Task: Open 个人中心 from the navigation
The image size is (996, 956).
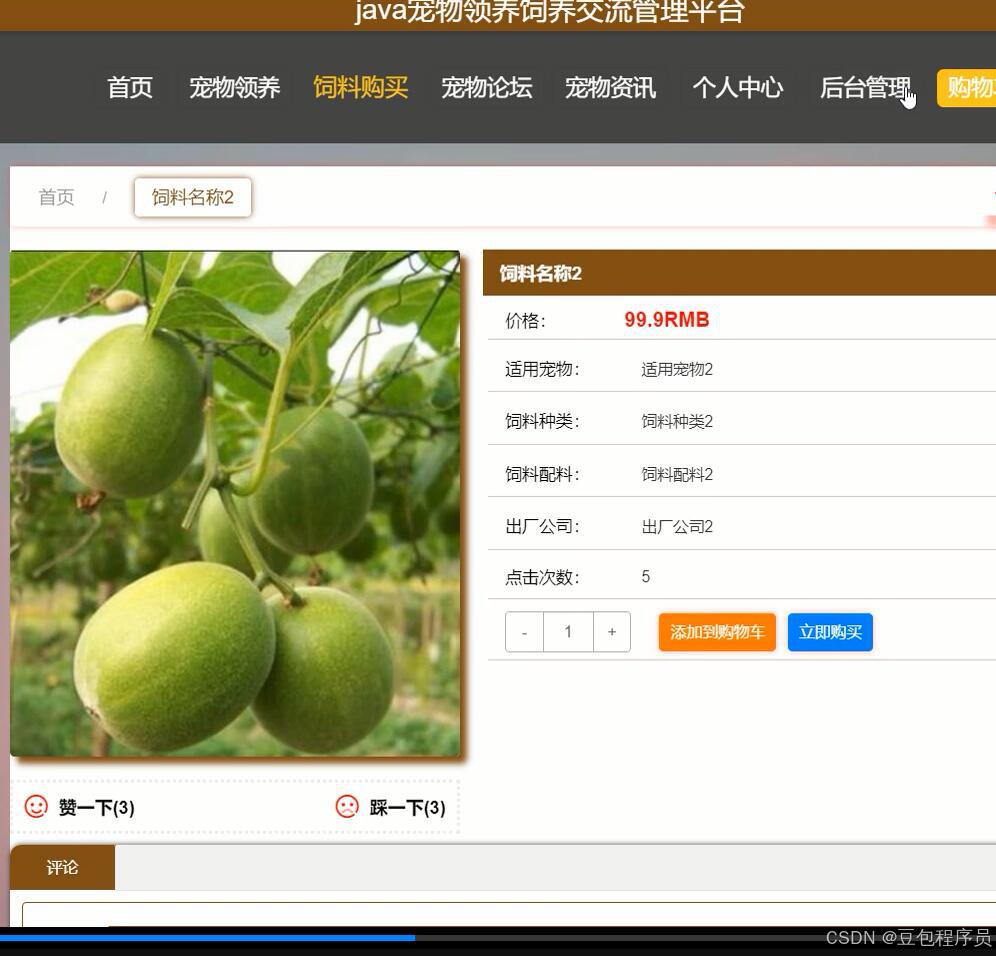Action: tap(737, 88)
